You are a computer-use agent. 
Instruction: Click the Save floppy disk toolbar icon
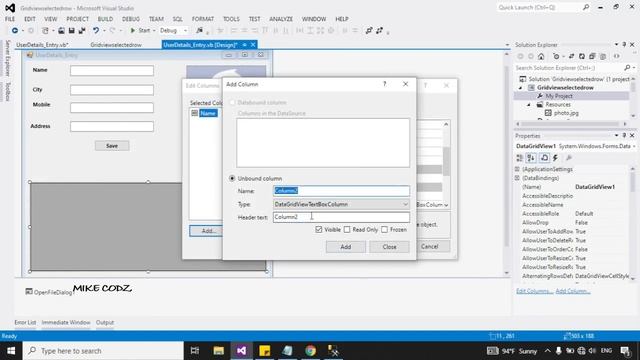click(71, 31)
